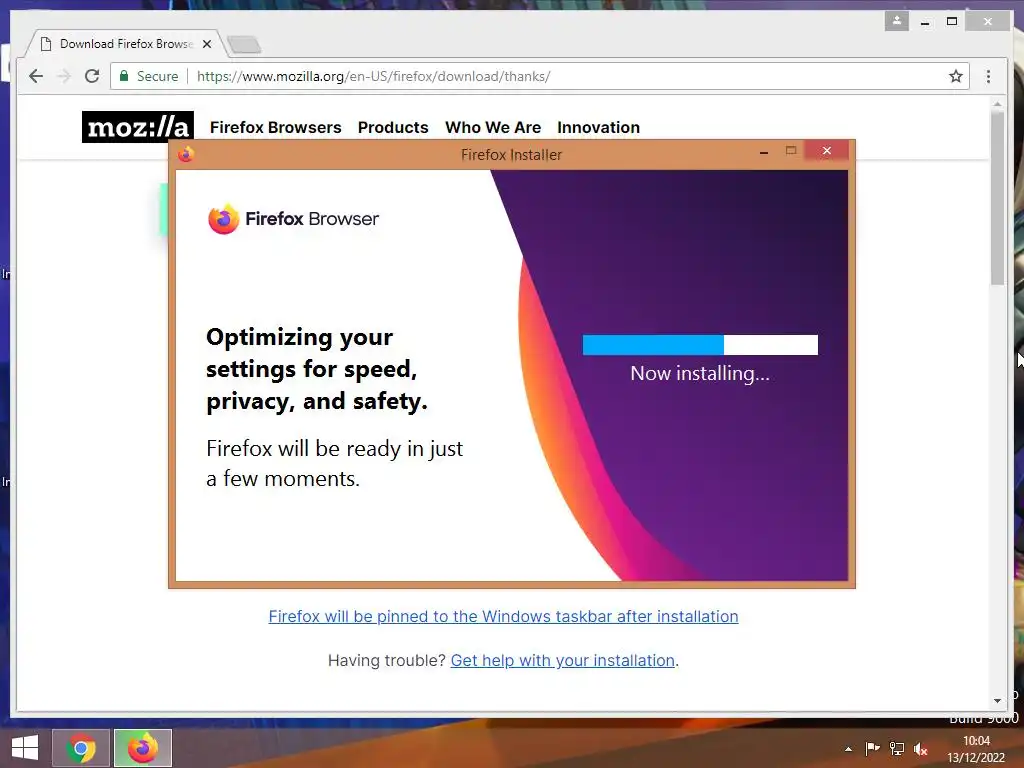Click the 'Now installing...' status text
The width and height of the screenshot is (1024, 768).
pyautogui.click(x=700, y=373)
